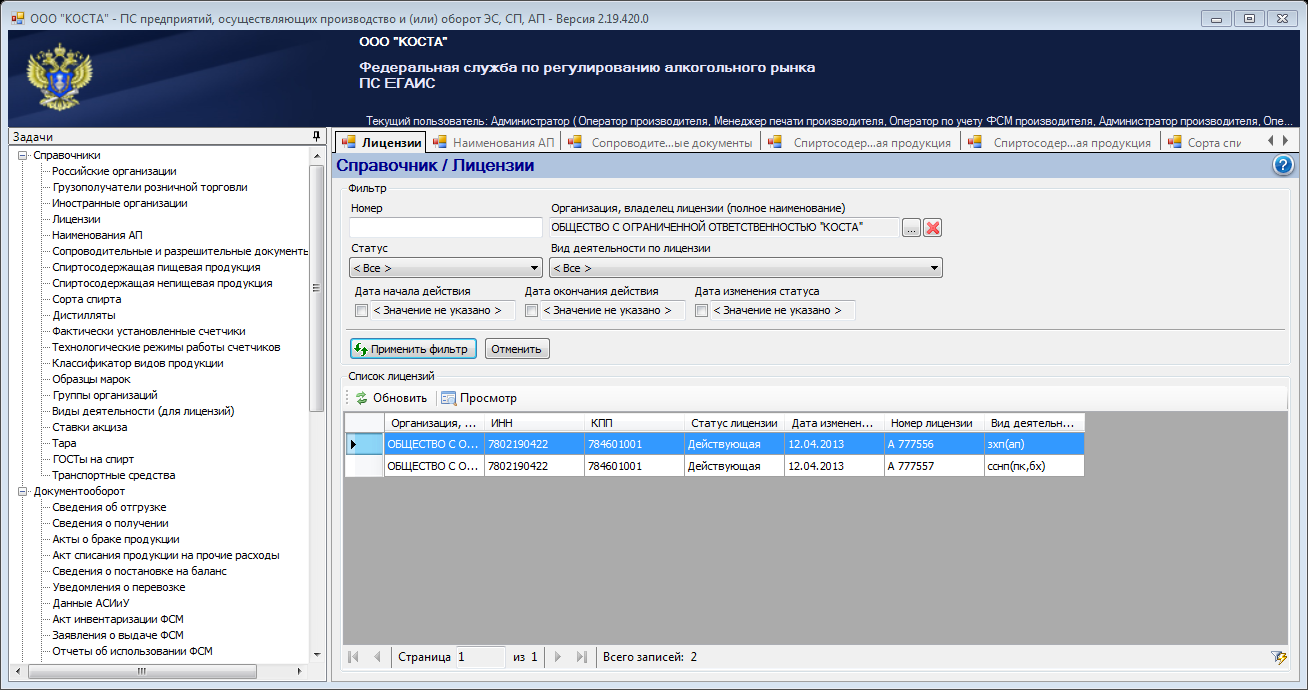The width and height of the screenshot is (1308, 690).
Task: Sort by ИНН column header
Action: [x=534, y=423]
